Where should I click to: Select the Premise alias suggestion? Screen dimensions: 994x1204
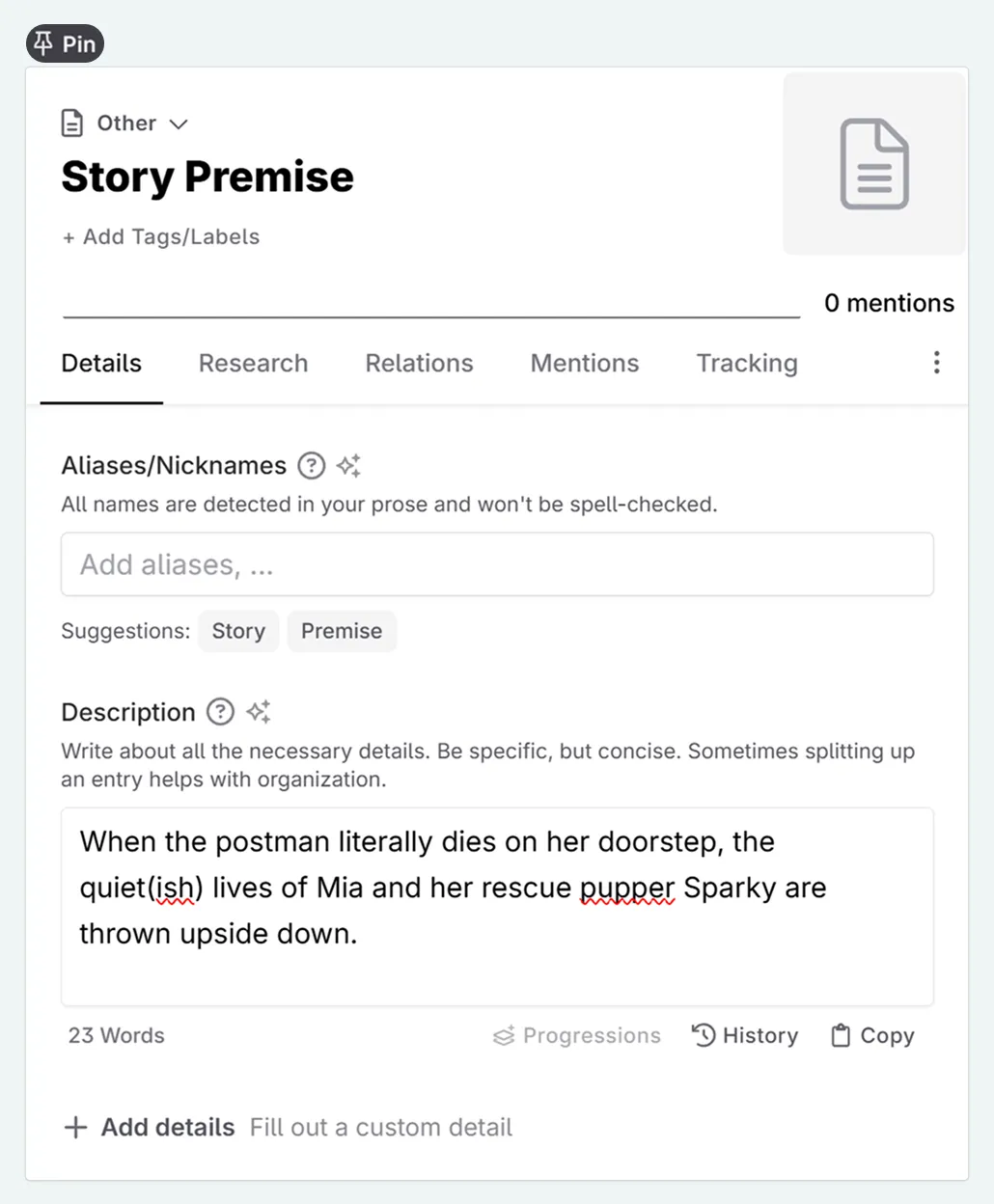(342, 631)
